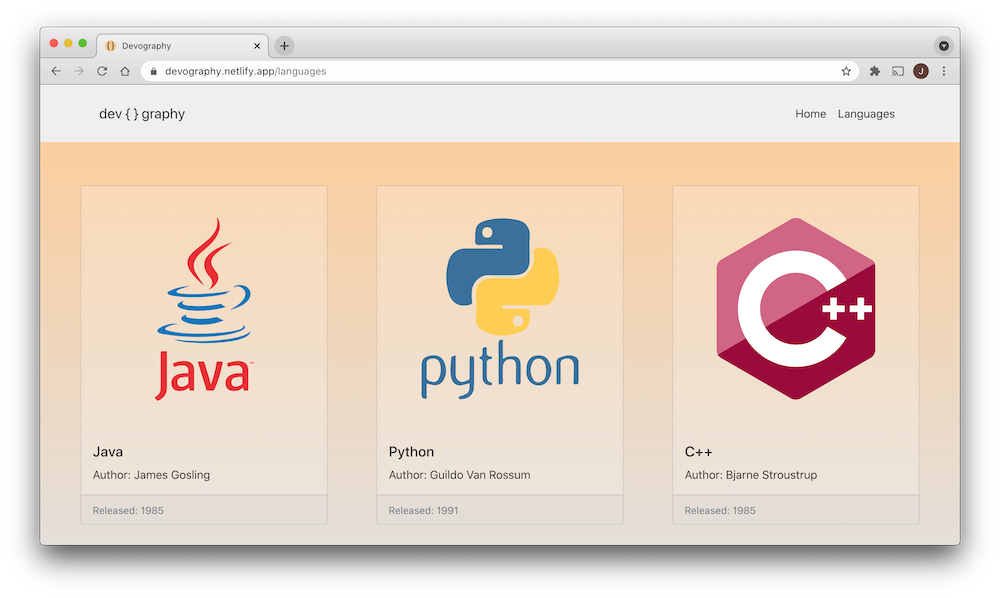Click the padlock site info icon
Screen dimensions: 1000x598
click(x=154, y=71)
